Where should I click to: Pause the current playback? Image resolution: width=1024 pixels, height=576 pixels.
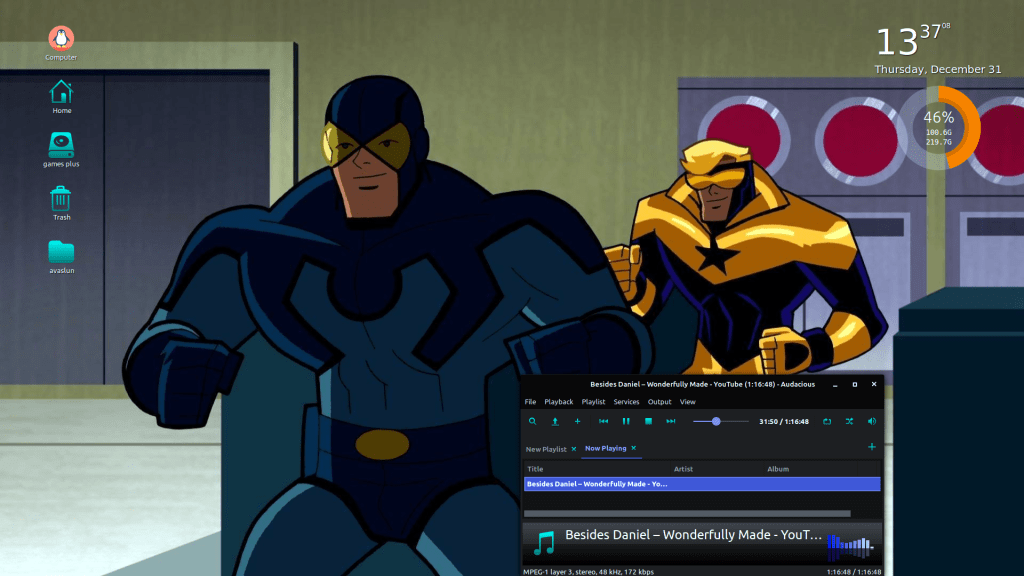pos(626,422)
